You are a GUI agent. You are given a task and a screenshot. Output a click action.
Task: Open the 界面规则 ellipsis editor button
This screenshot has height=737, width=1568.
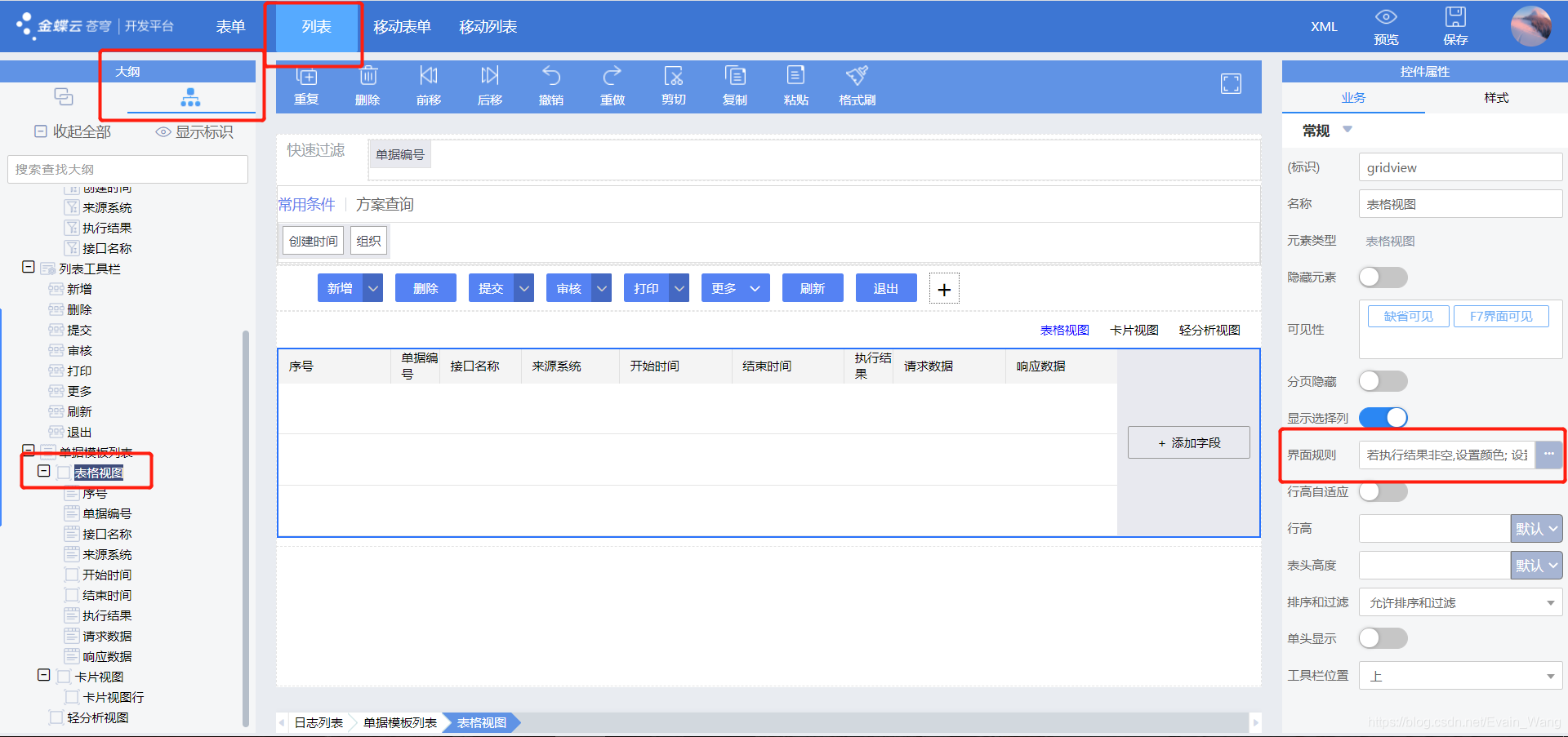click(x=1548, y=455)
